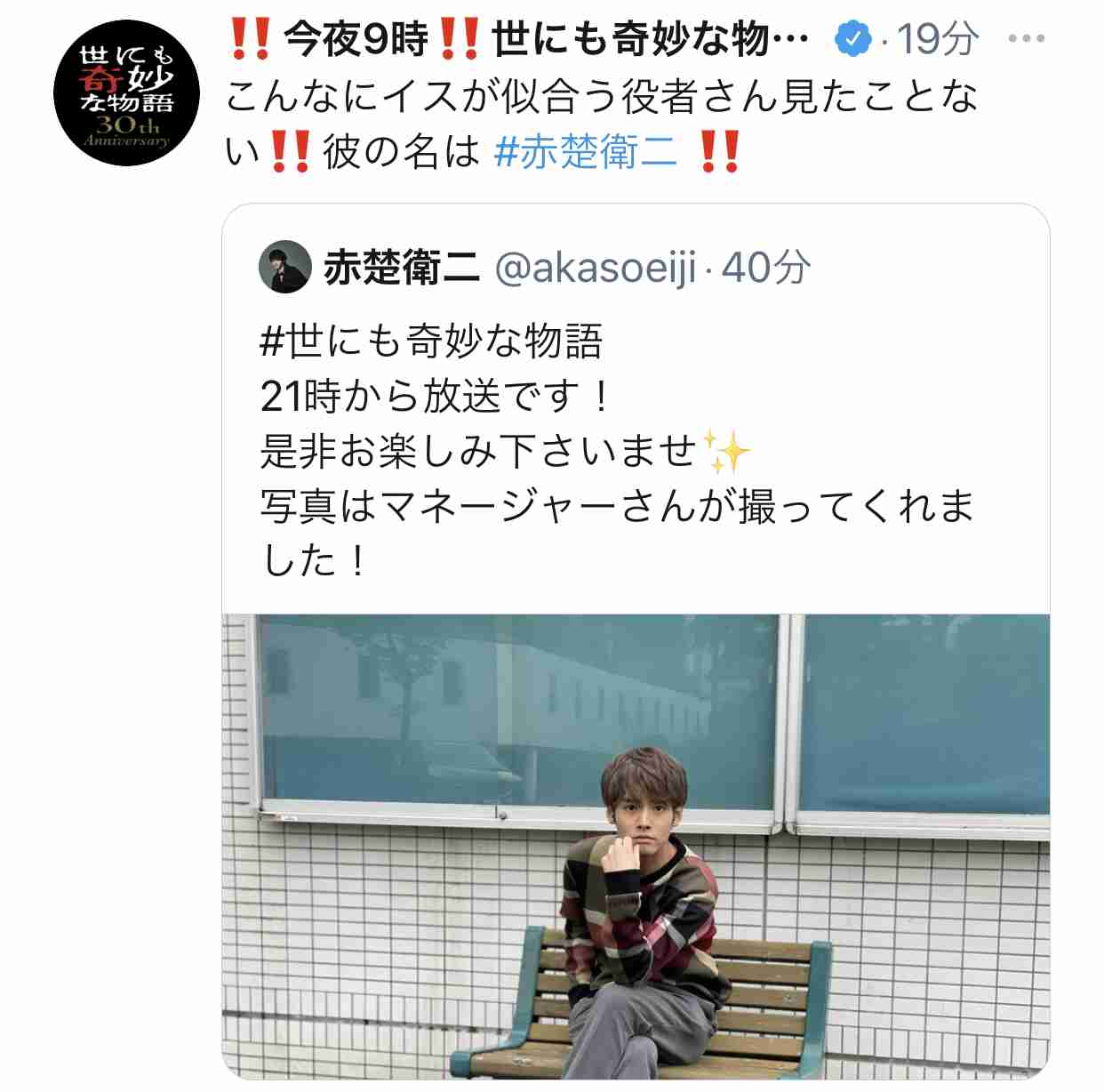Click the red exclamation emoji before 今夜9時
Viewport: 1104px width, 1092px height.
click(x=250, y=39)
